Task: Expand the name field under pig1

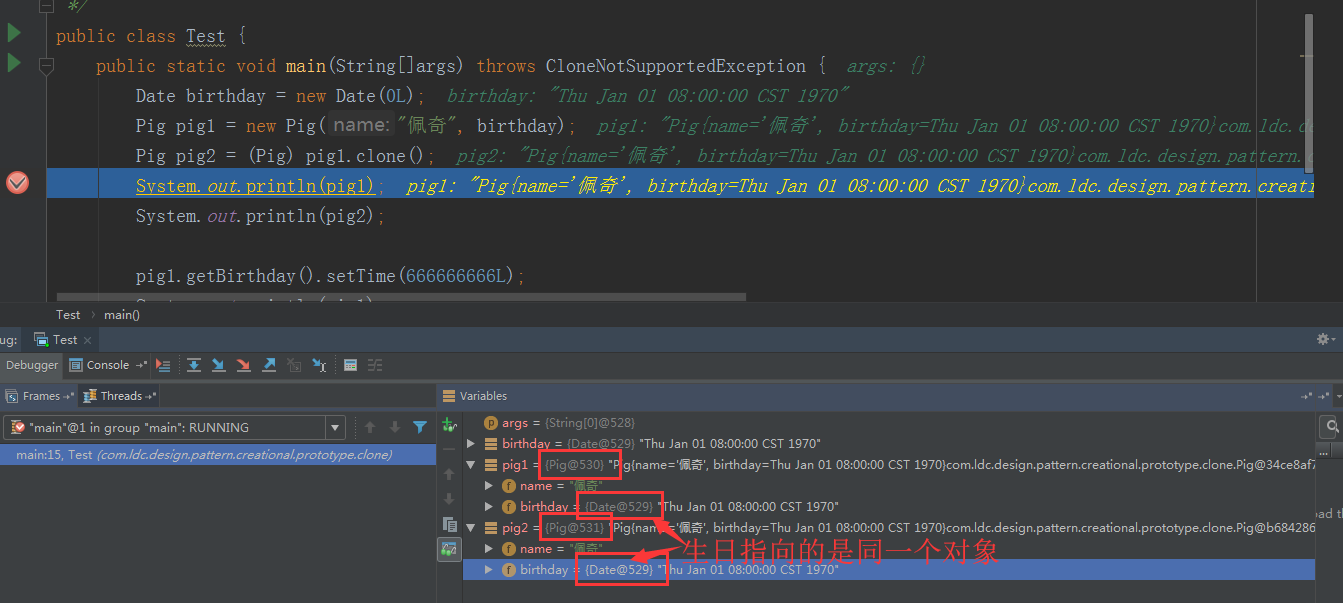Action: coord(489,486)
